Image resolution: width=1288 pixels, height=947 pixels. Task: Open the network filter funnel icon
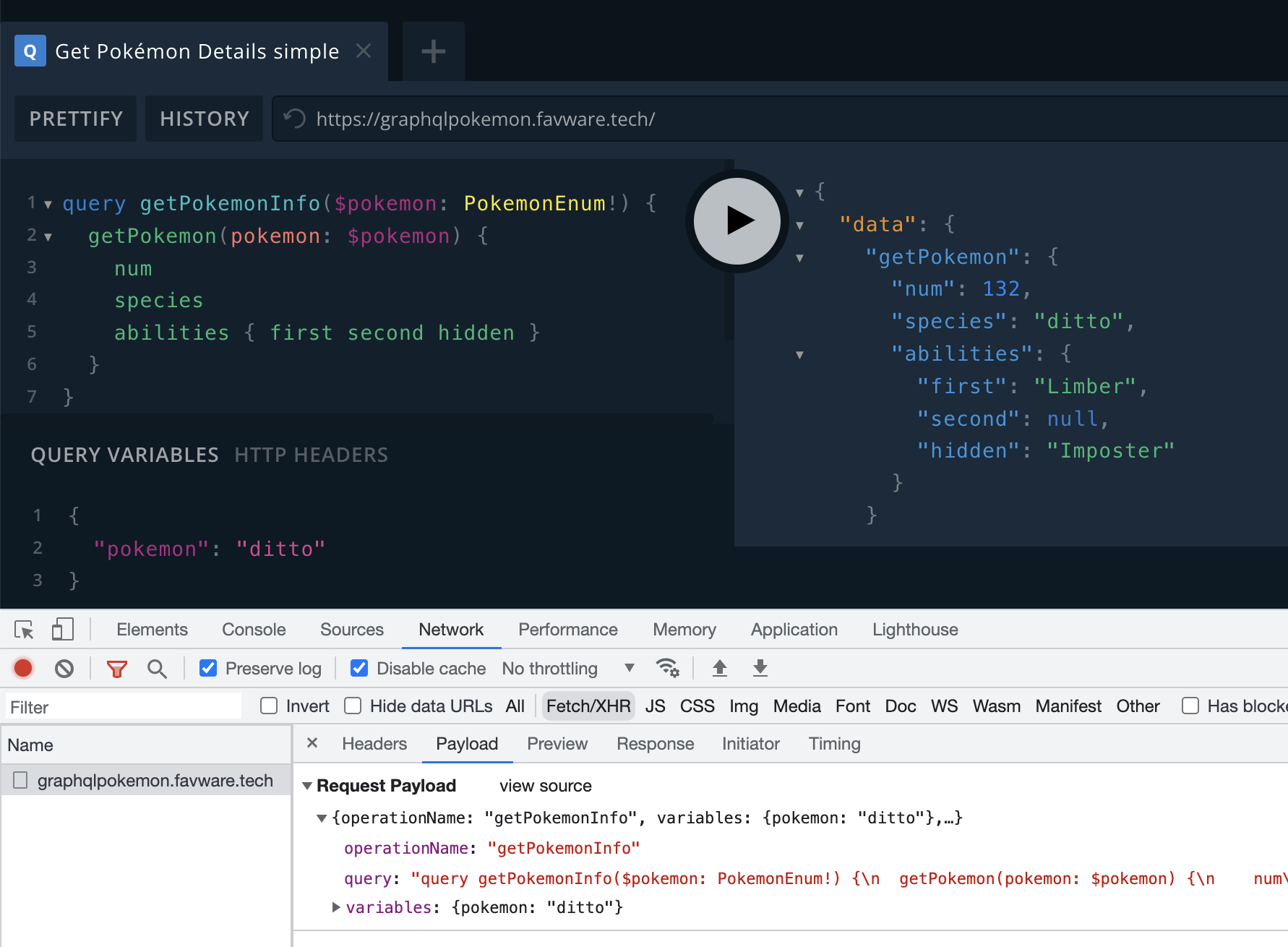click(116, 669)
